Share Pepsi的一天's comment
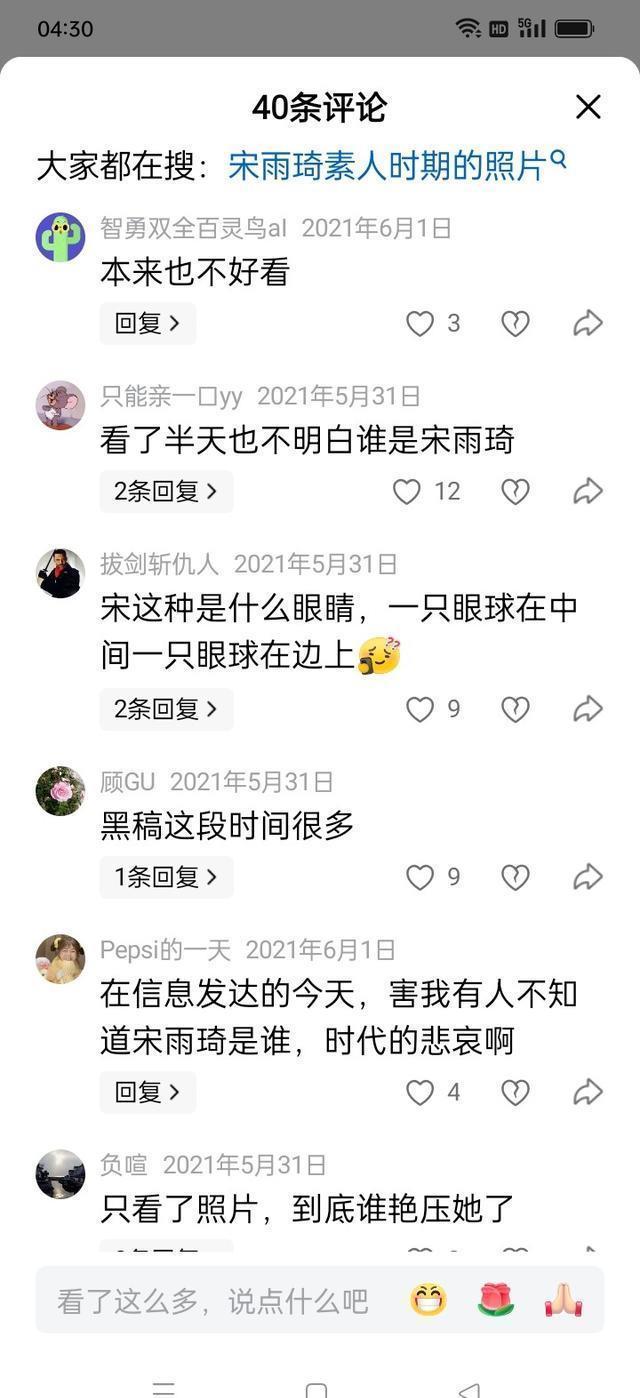The height and width of the screenshot is (1398, 640). (x=588, y=1092)
